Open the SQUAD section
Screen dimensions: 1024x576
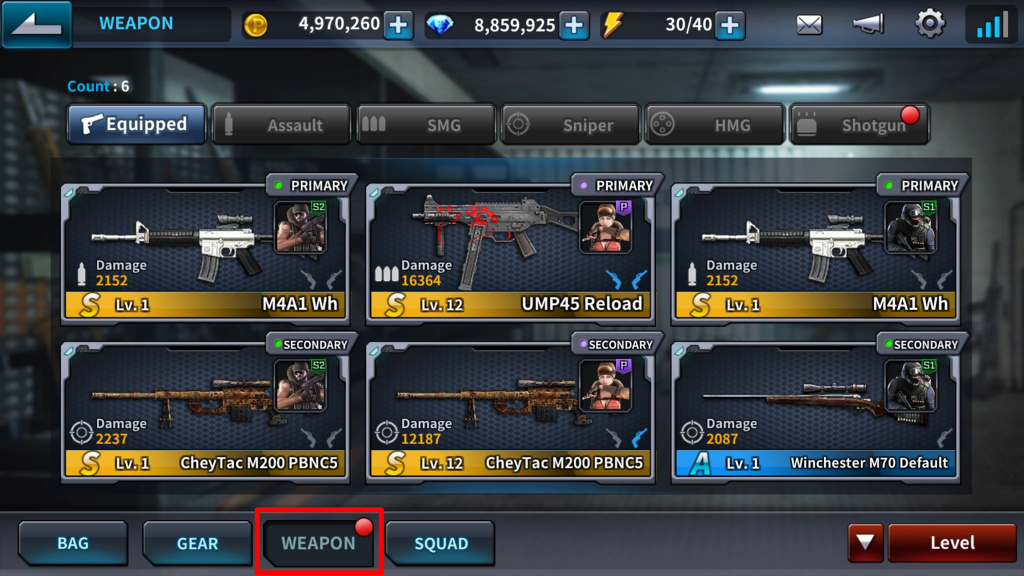[x=441, y=543]
